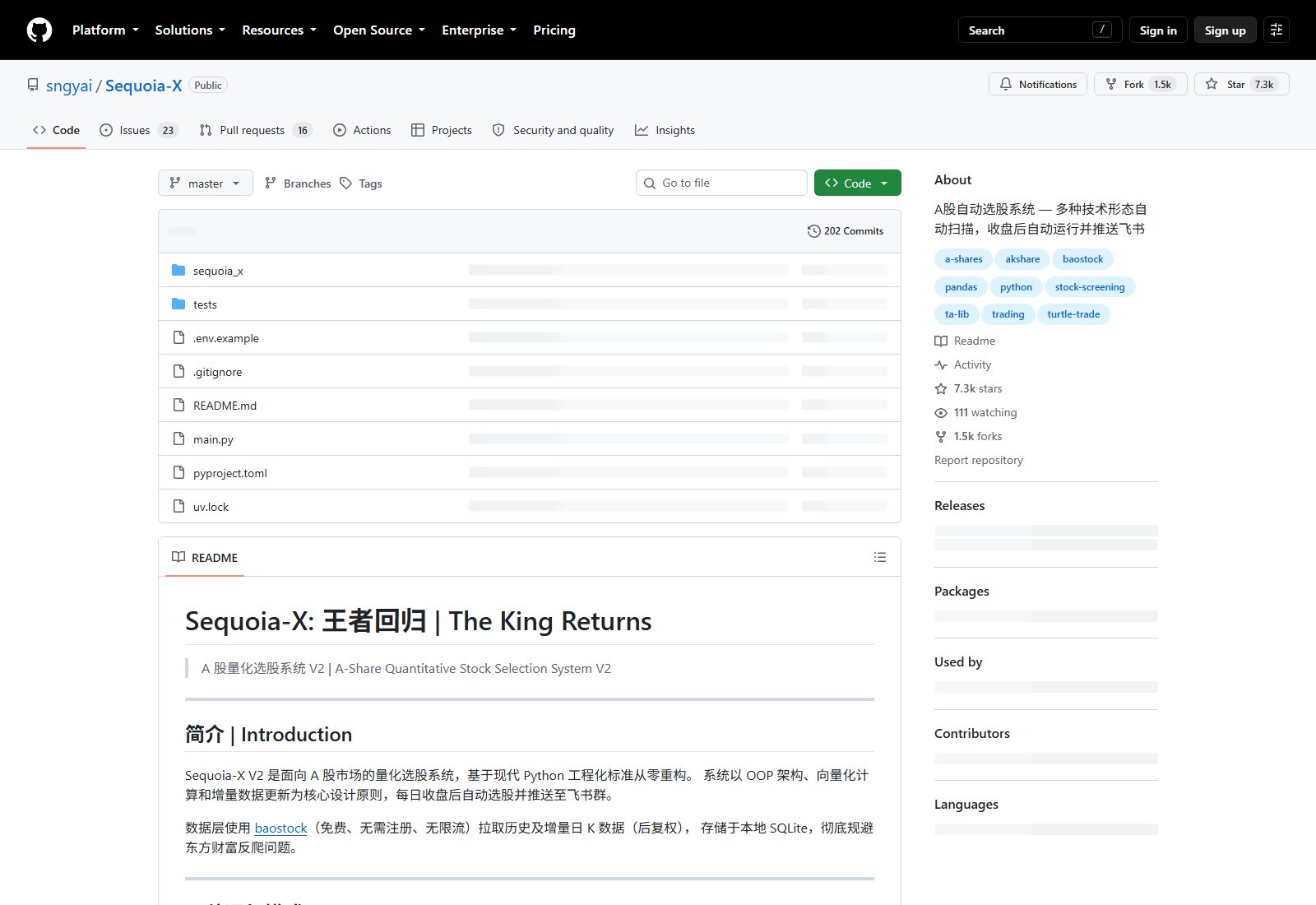This screenshot has height=905, width=1316.
Task: Open the Contributors heading link
Action: [972, 733]
